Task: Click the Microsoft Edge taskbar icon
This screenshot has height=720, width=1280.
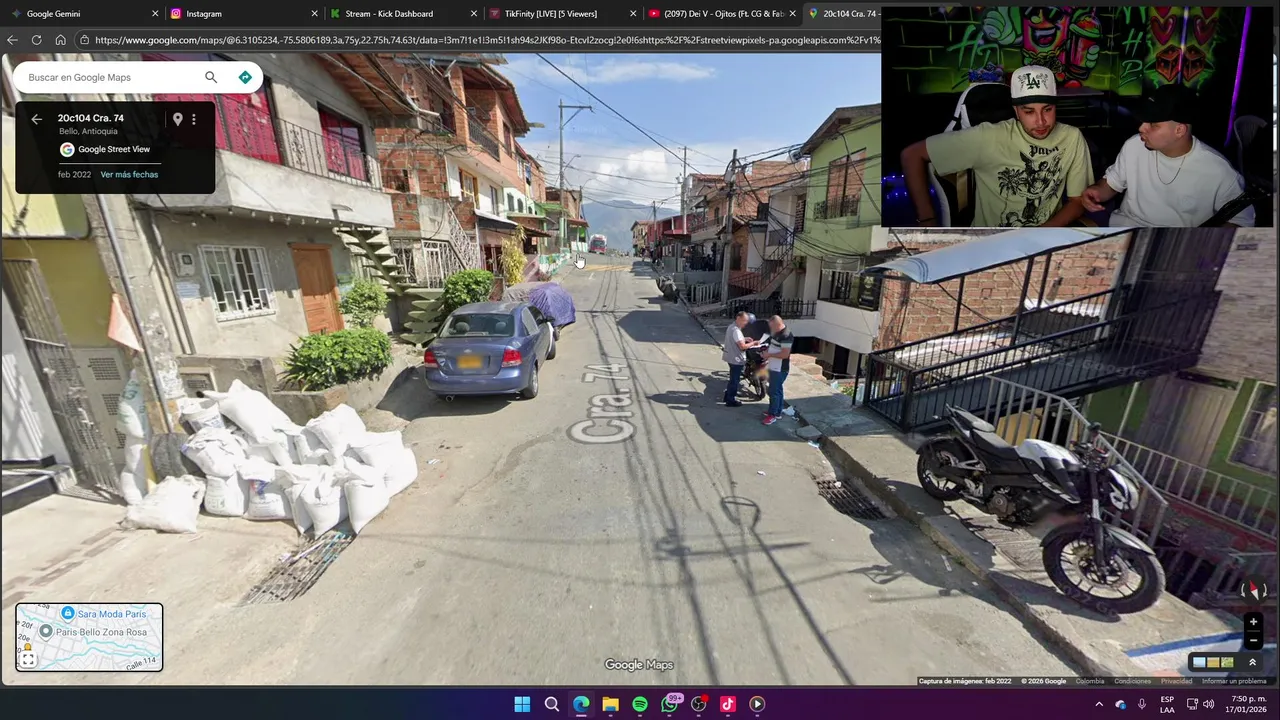Action: [x=581, y=704]
